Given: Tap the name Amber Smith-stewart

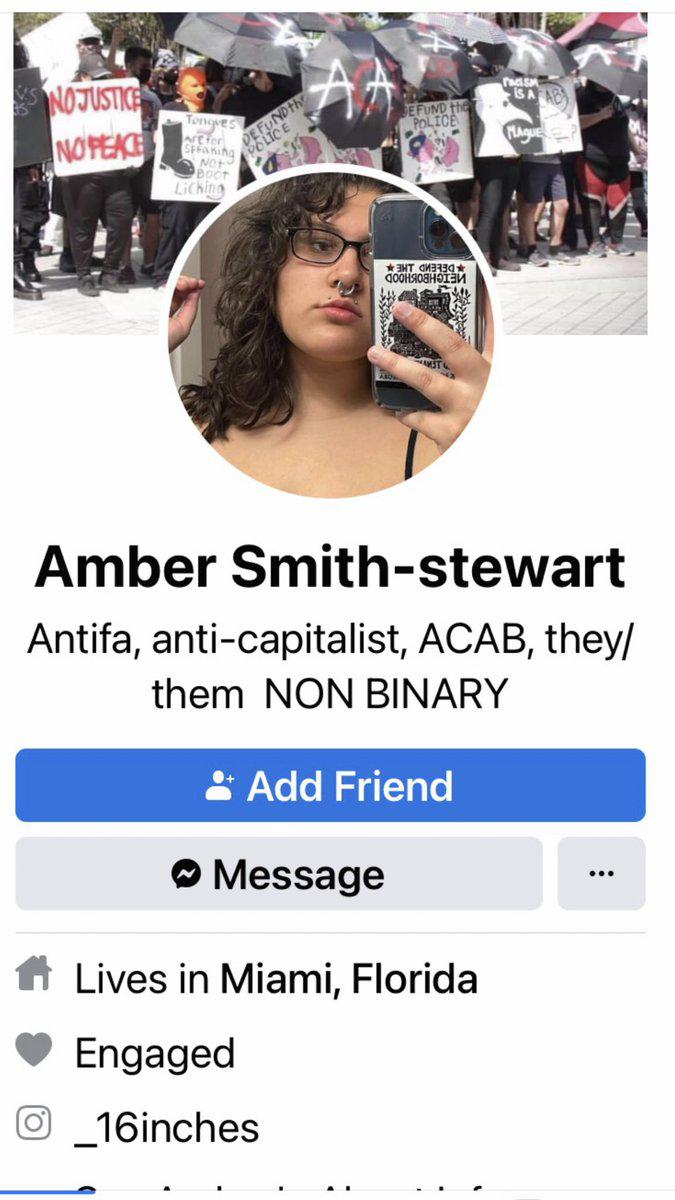Looking at the screenshot, I should coord(330,567).
